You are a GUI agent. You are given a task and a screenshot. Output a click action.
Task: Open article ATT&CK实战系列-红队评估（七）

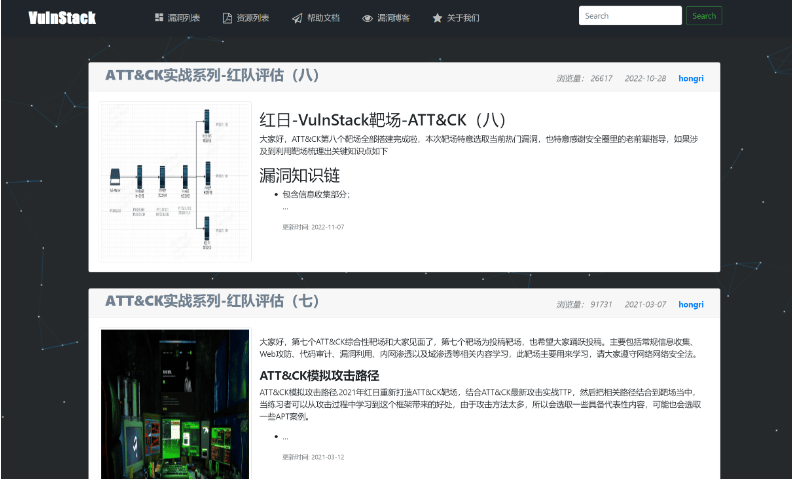(213, 301)
